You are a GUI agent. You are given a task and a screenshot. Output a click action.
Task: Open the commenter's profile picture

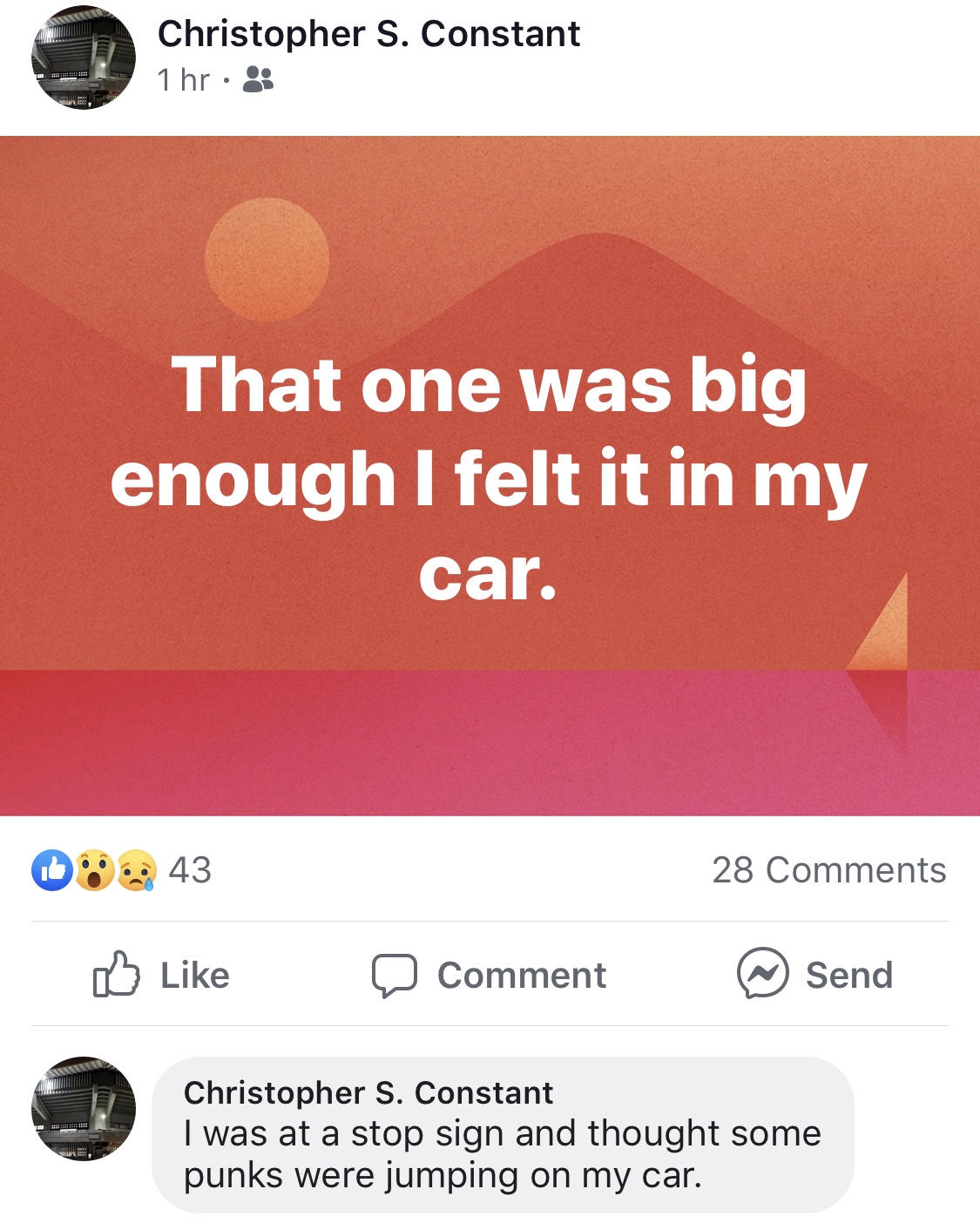tap(84, 1109)
